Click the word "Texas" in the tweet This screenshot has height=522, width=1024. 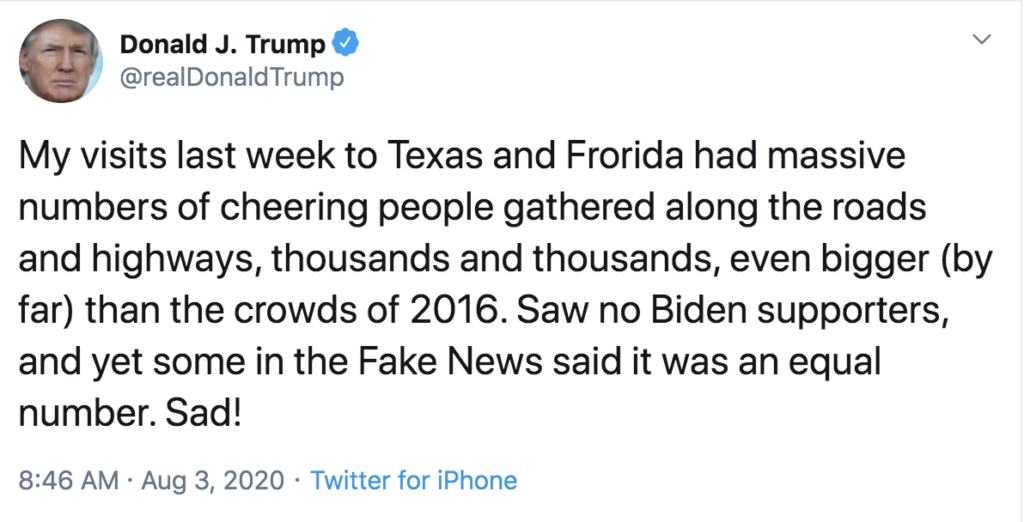tap(419, 157)
